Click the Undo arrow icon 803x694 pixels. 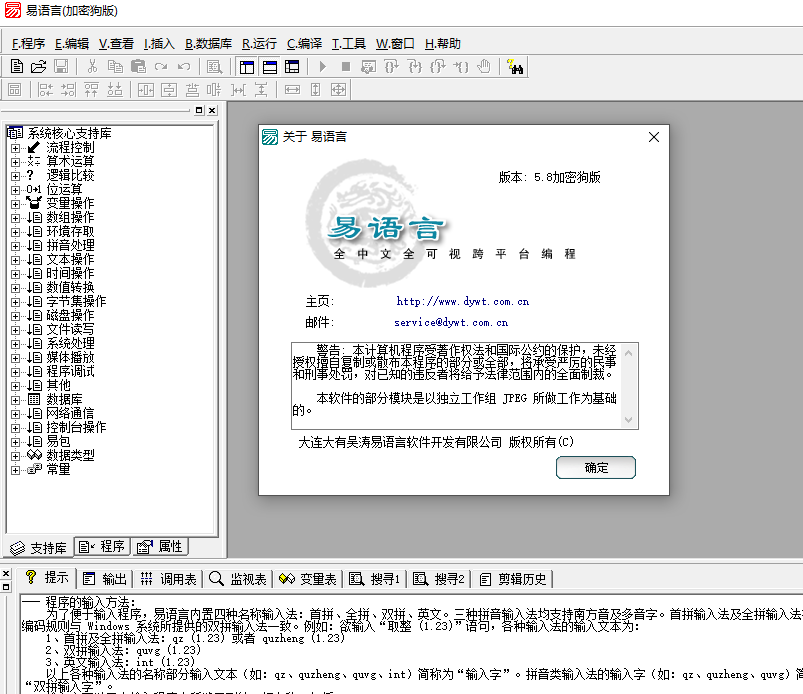coord(184,67)
